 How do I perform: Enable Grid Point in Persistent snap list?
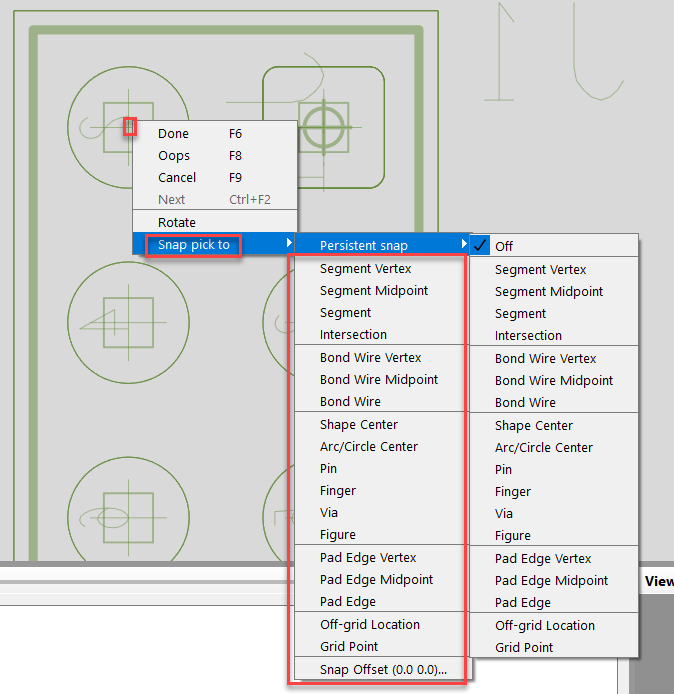click(524, 647)
